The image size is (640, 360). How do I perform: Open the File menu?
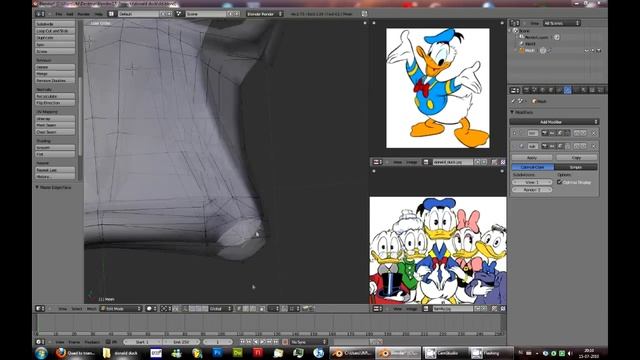pos(59,14)
